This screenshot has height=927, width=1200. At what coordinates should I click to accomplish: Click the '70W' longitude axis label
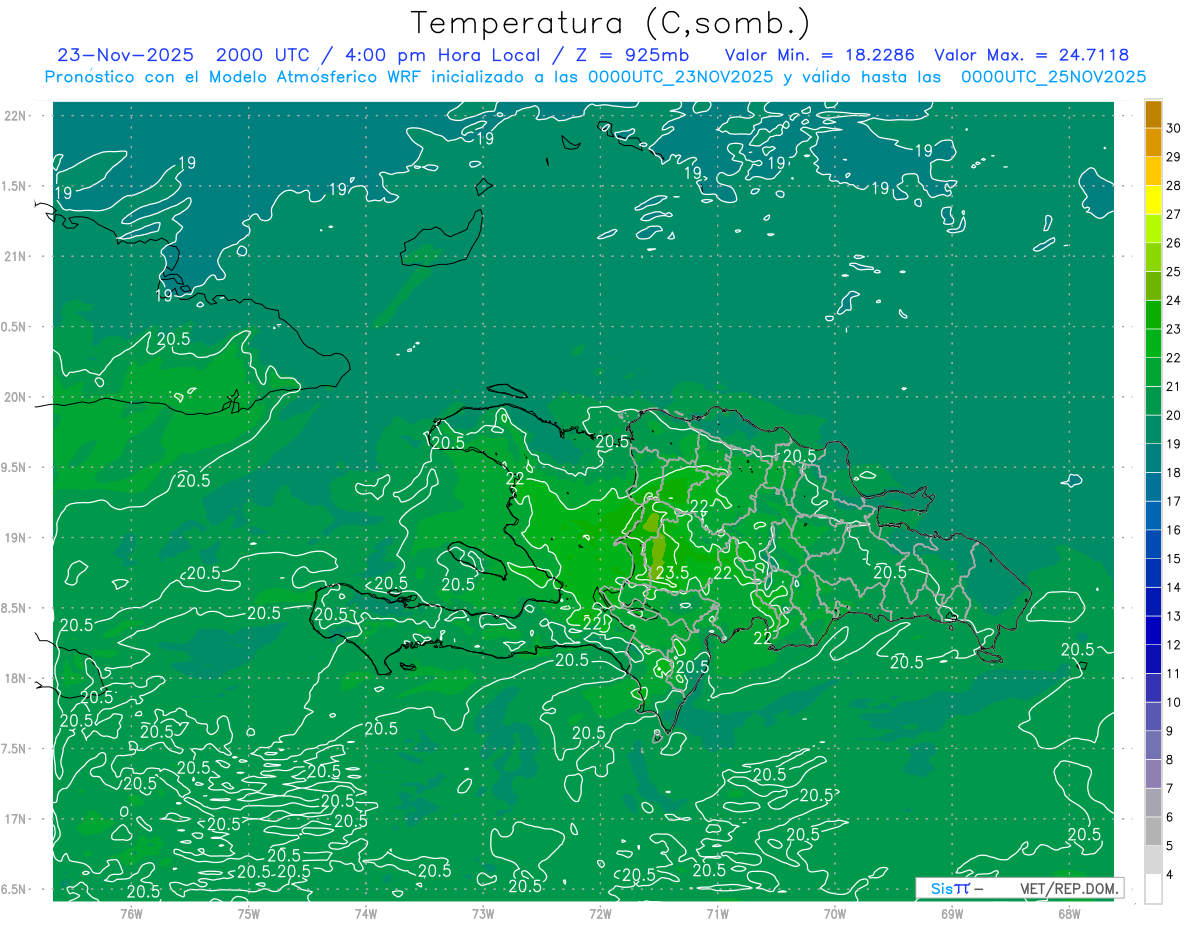pos(835,914)
